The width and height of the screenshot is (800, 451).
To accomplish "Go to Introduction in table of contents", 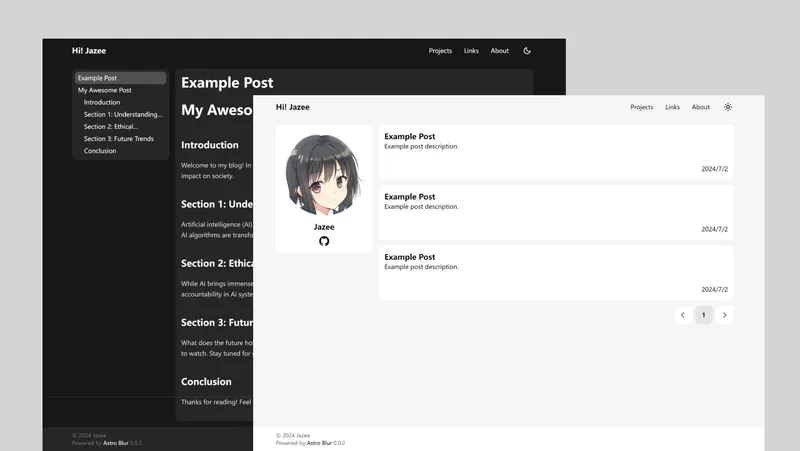I will [x=102, y=102].
